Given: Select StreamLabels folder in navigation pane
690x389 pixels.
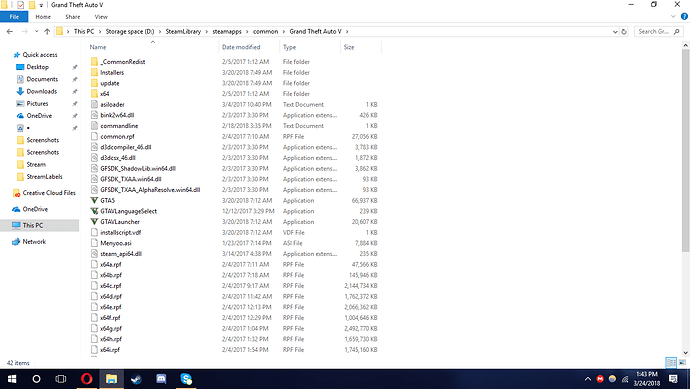Looking at the screenshot, I should point(44,177).
